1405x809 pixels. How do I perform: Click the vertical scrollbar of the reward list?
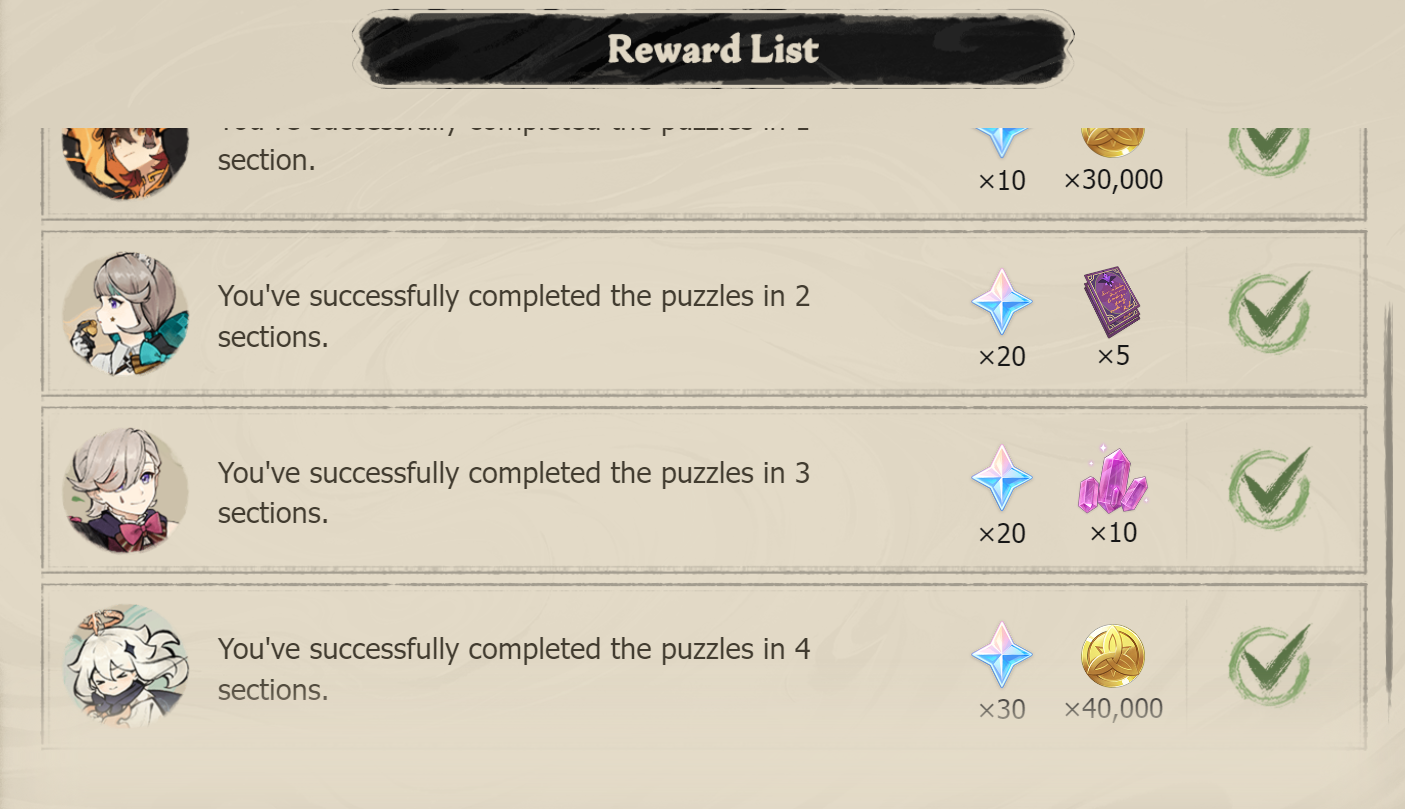click(1388, 500)
